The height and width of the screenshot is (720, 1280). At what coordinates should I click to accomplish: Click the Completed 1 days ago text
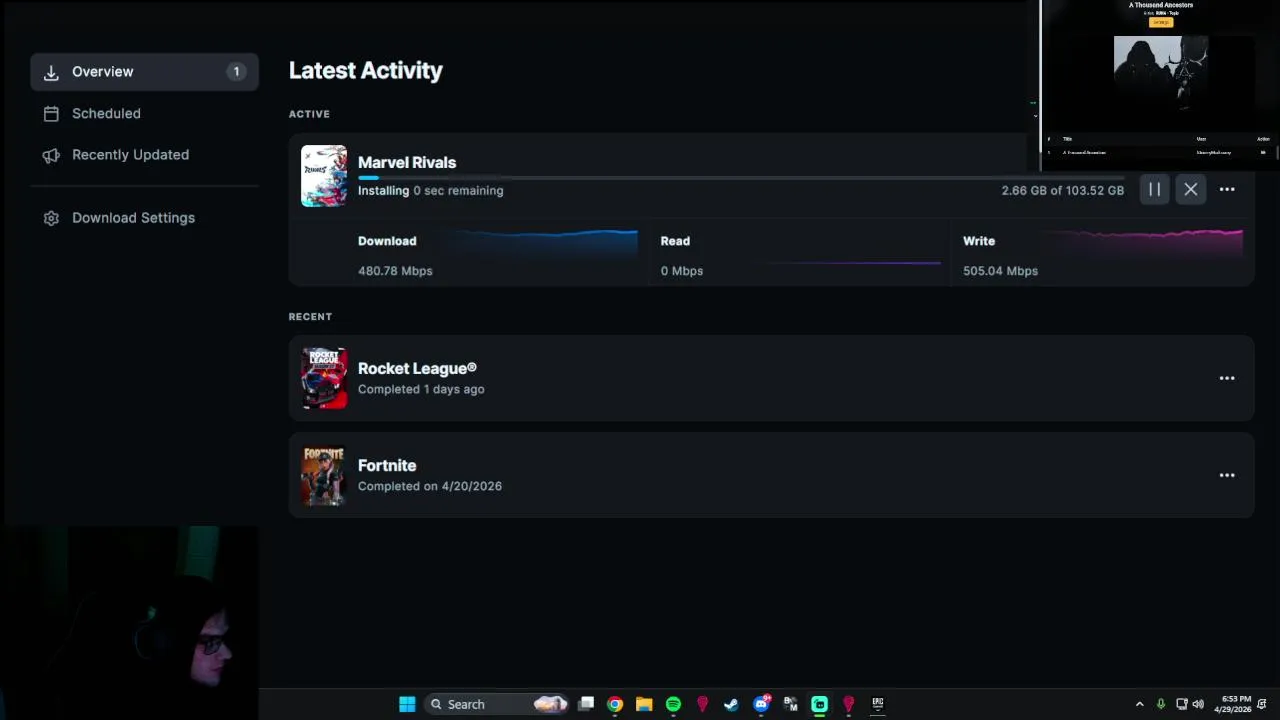click(421, 389)
